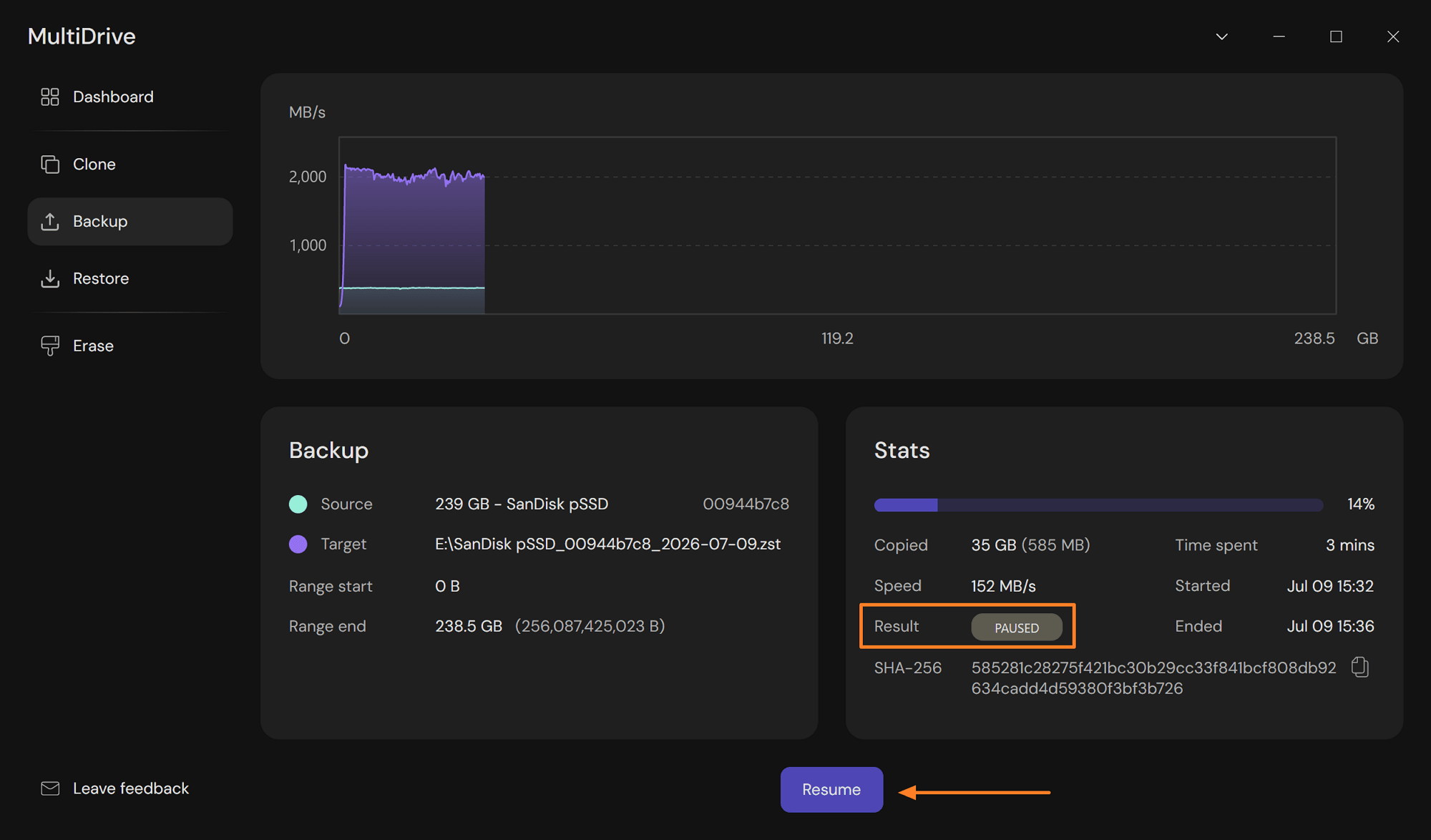Select byte count "(256,087,425,023 B)"
Viewport: 1431px width, 840px height.
[590, 626]
